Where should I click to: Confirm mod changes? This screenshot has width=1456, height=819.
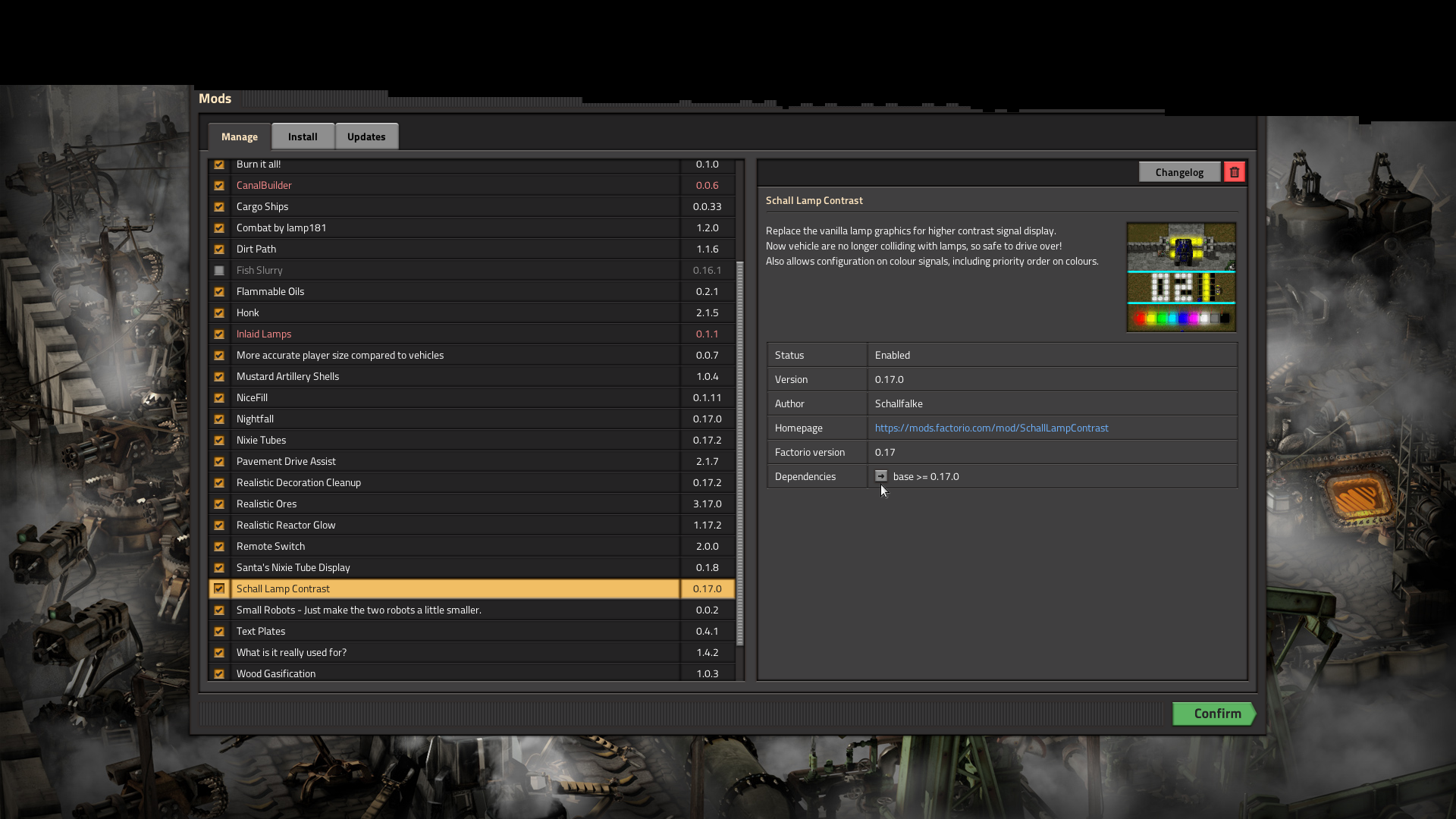tap(1214, 714)
